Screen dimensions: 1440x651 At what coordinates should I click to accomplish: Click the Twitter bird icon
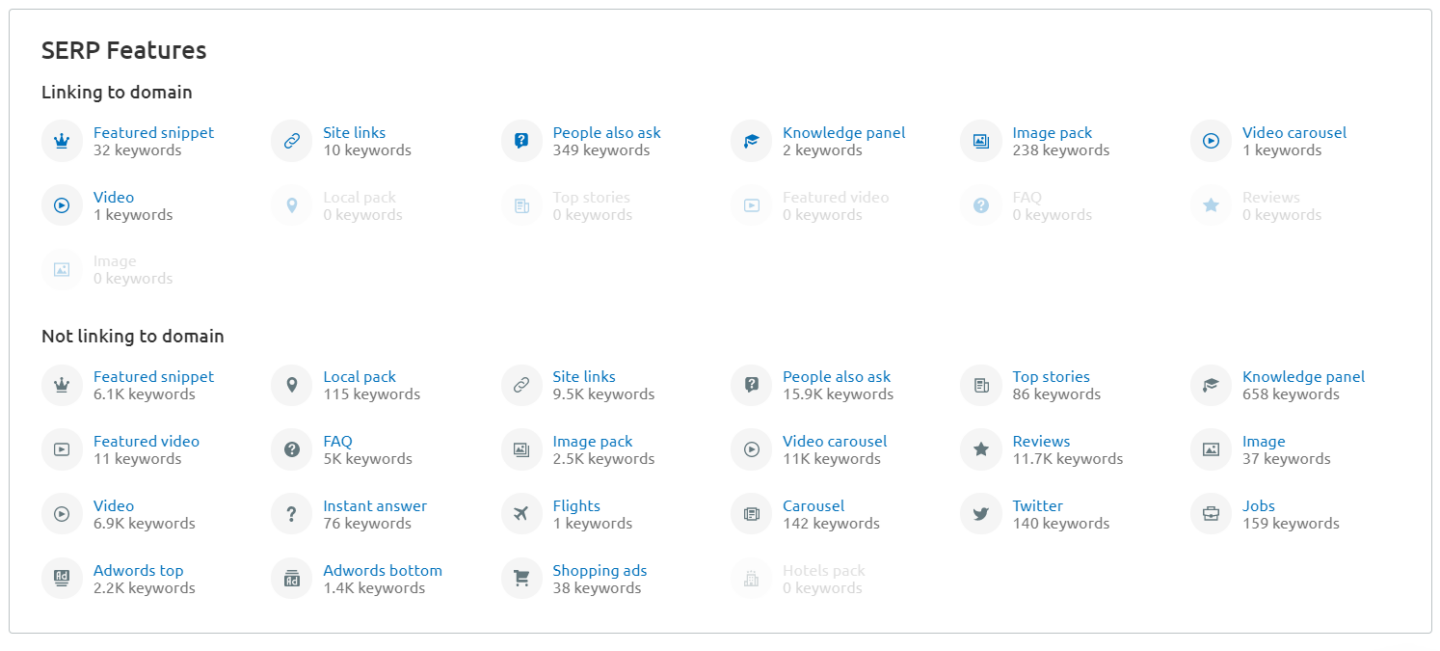click(x=981, y=514)
